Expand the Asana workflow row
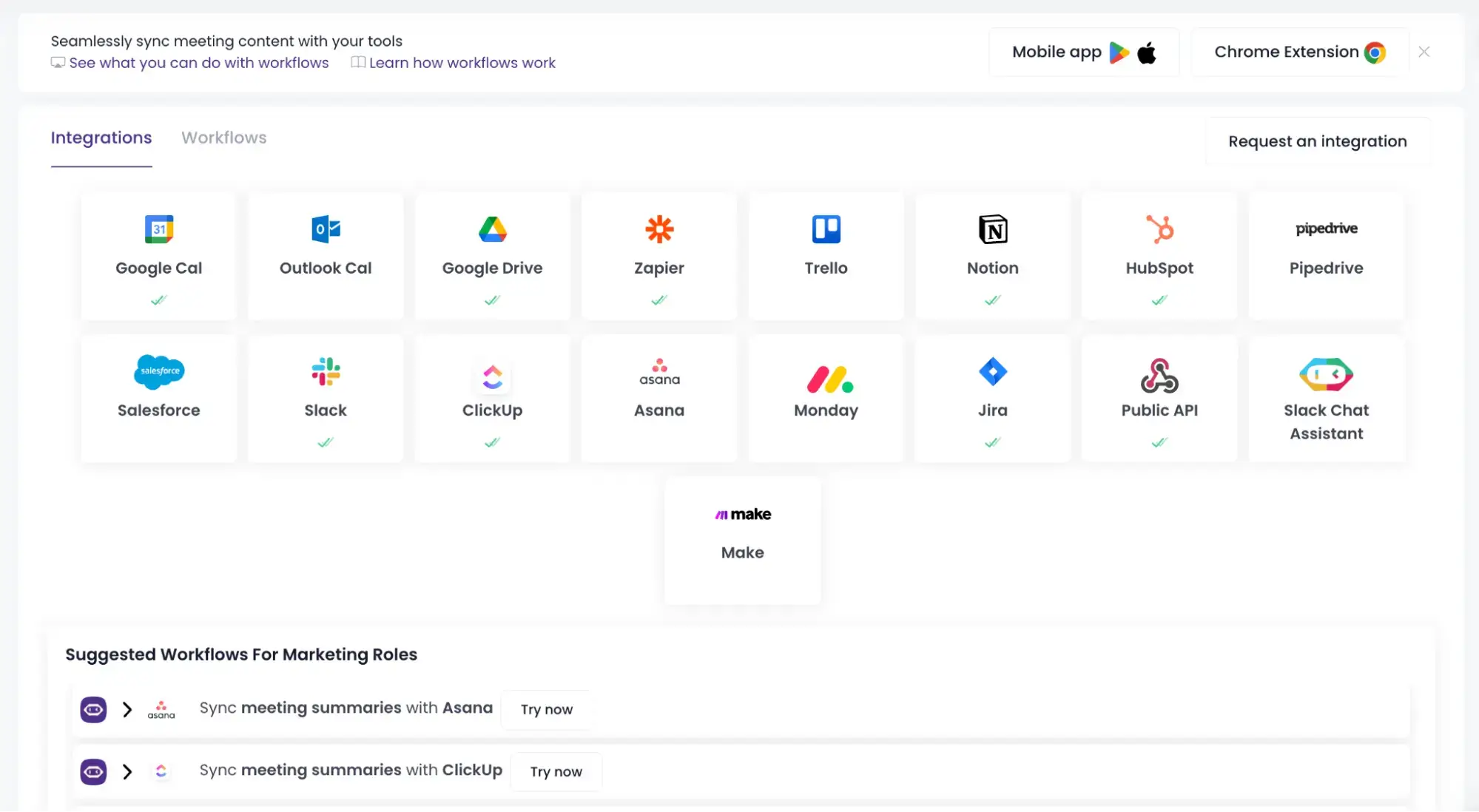This screenshot has width=1479, height=812. click(x=127, y=709)
